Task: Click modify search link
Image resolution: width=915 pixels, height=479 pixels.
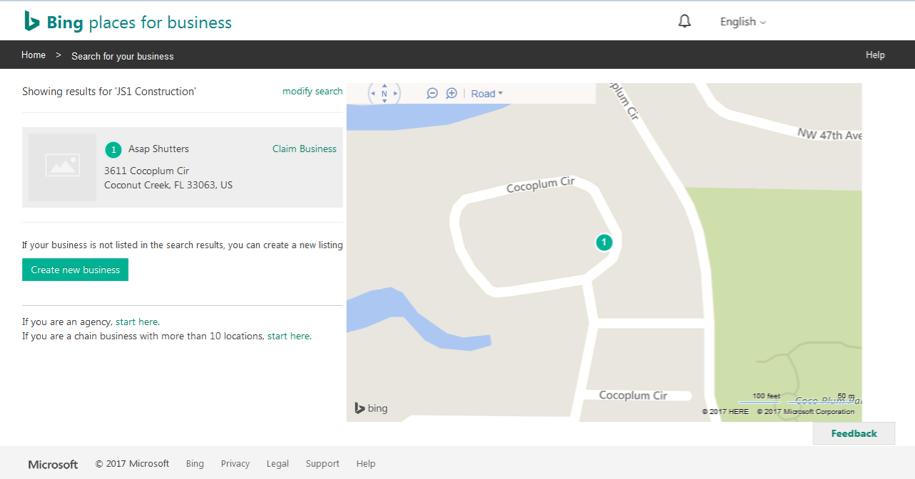Action: pyautogui.click(x=312, y=91)
